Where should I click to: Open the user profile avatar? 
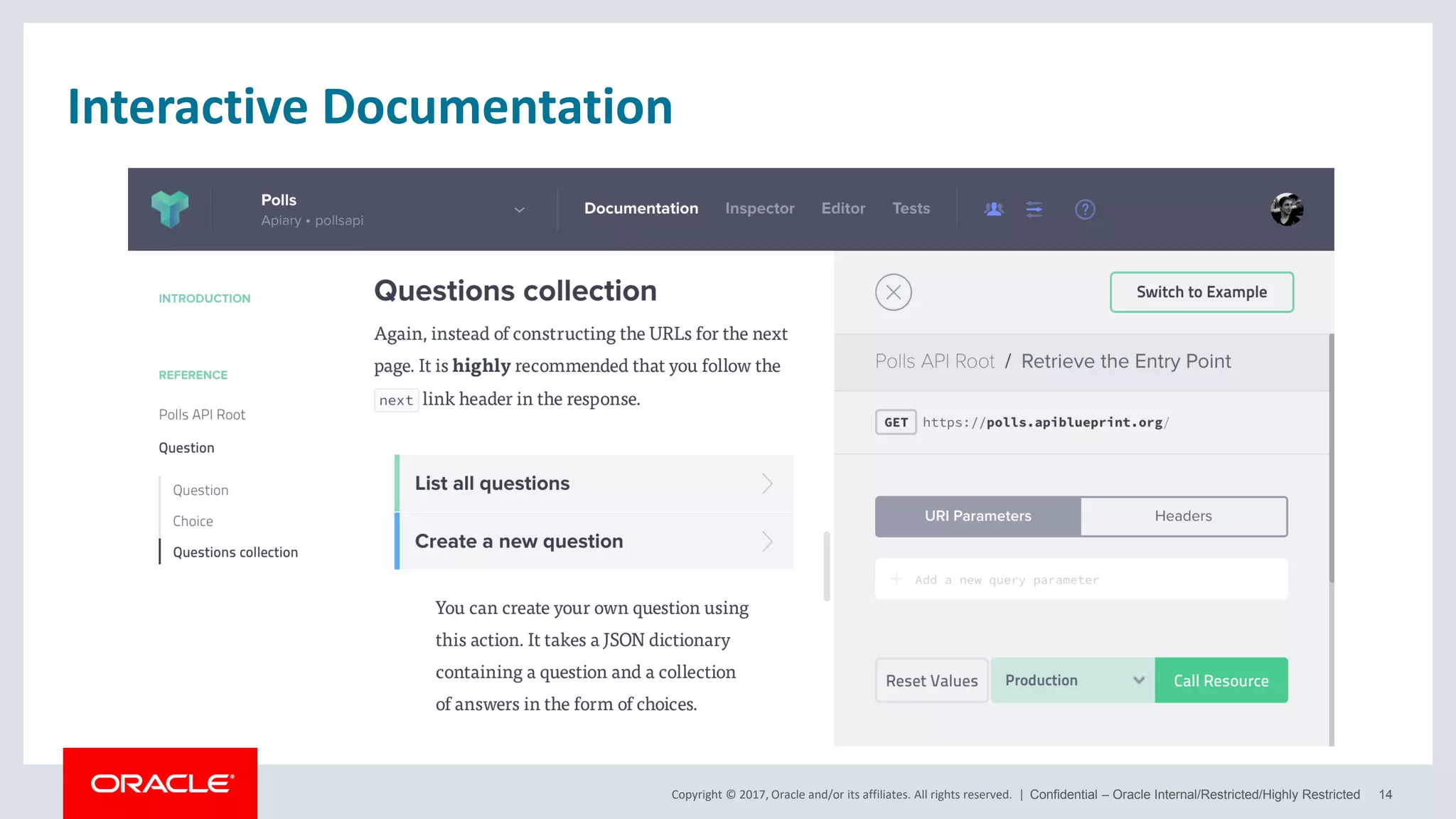(1287, 209)
